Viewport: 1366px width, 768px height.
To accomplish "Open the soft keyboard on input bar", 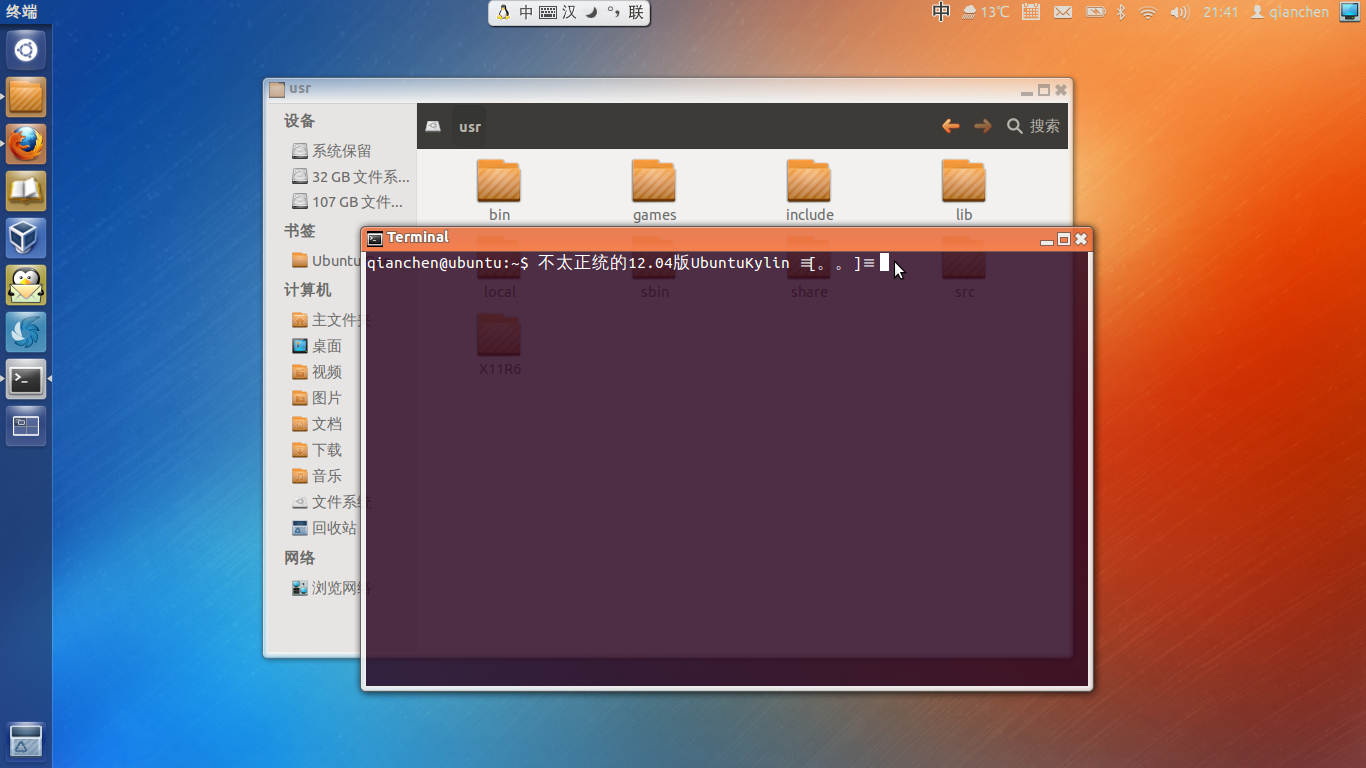I will pyautogui.click(x=548, y=13).
